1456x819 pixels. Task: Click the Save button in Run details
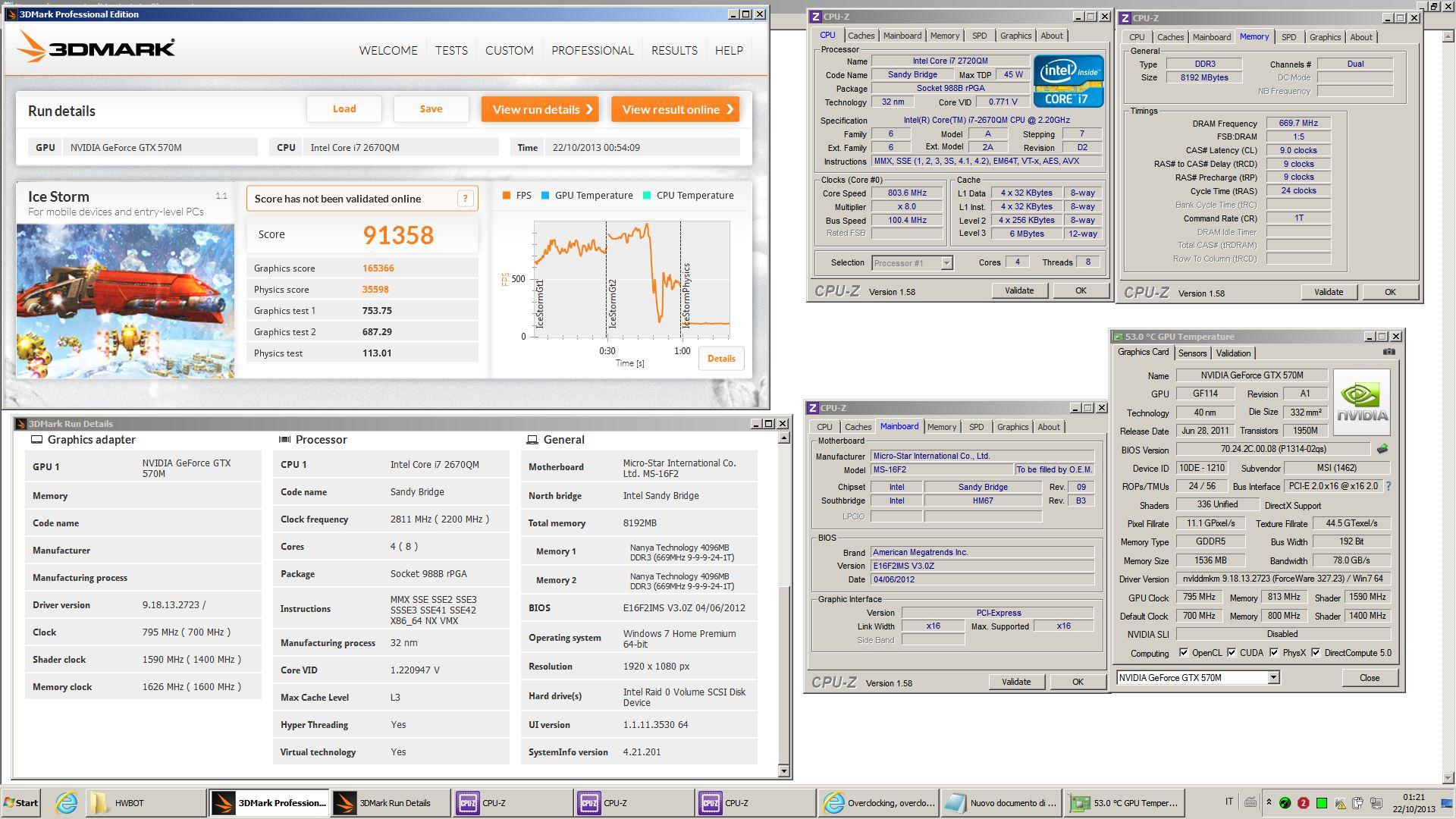click(431, 109)
